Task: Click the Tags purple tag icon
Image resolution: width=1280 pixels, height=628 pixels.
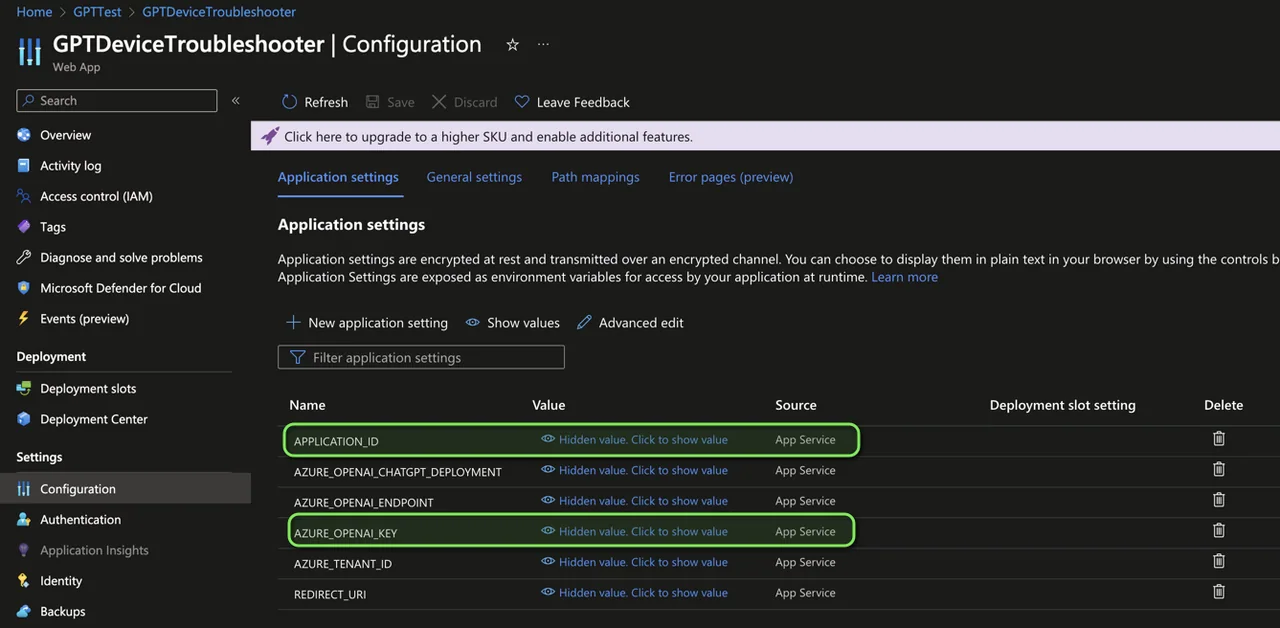Action: coord(24,227)
